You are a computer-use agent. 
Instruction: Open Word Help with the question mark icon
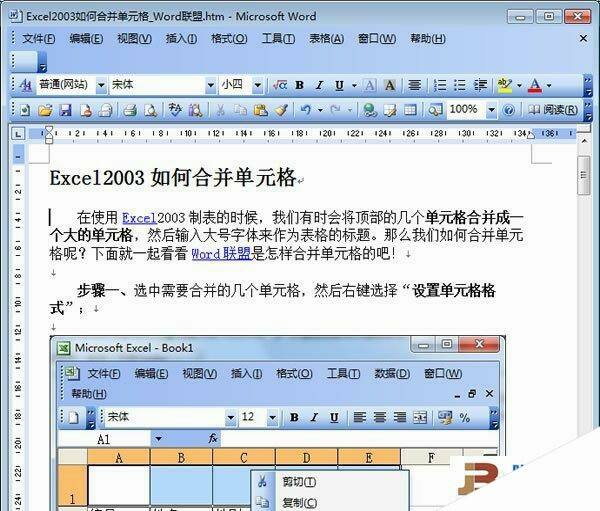(x=509, y=111)
